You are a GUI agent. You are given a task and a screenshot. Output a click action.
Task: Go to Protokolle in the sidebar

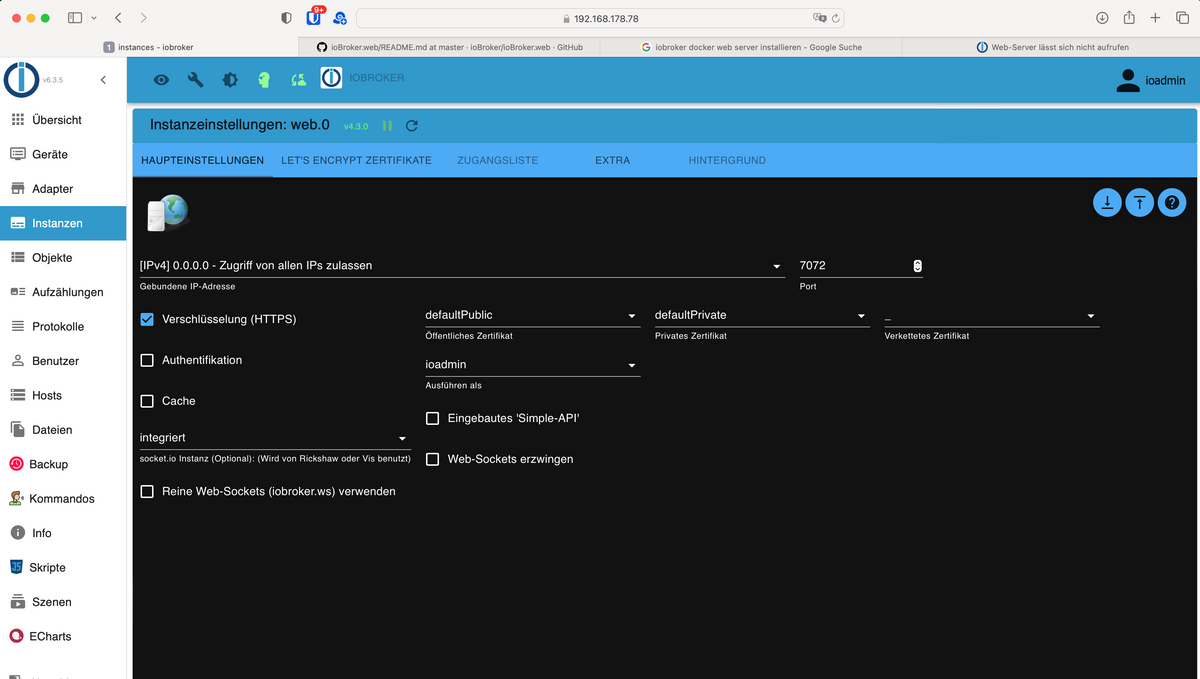58,327
